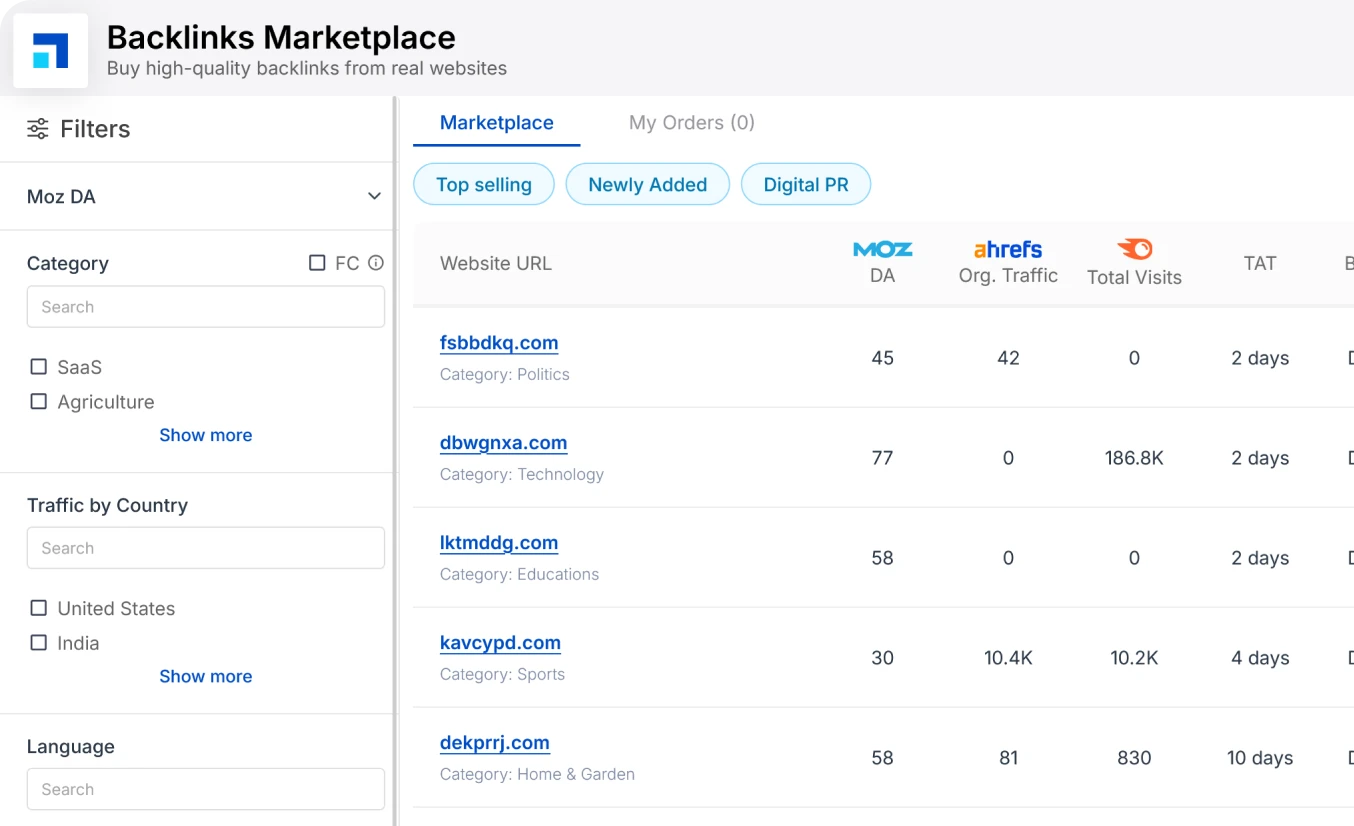Select the Top selling filter pill
The height and width of the screenshot is (826, 1354).
point(484,184)
